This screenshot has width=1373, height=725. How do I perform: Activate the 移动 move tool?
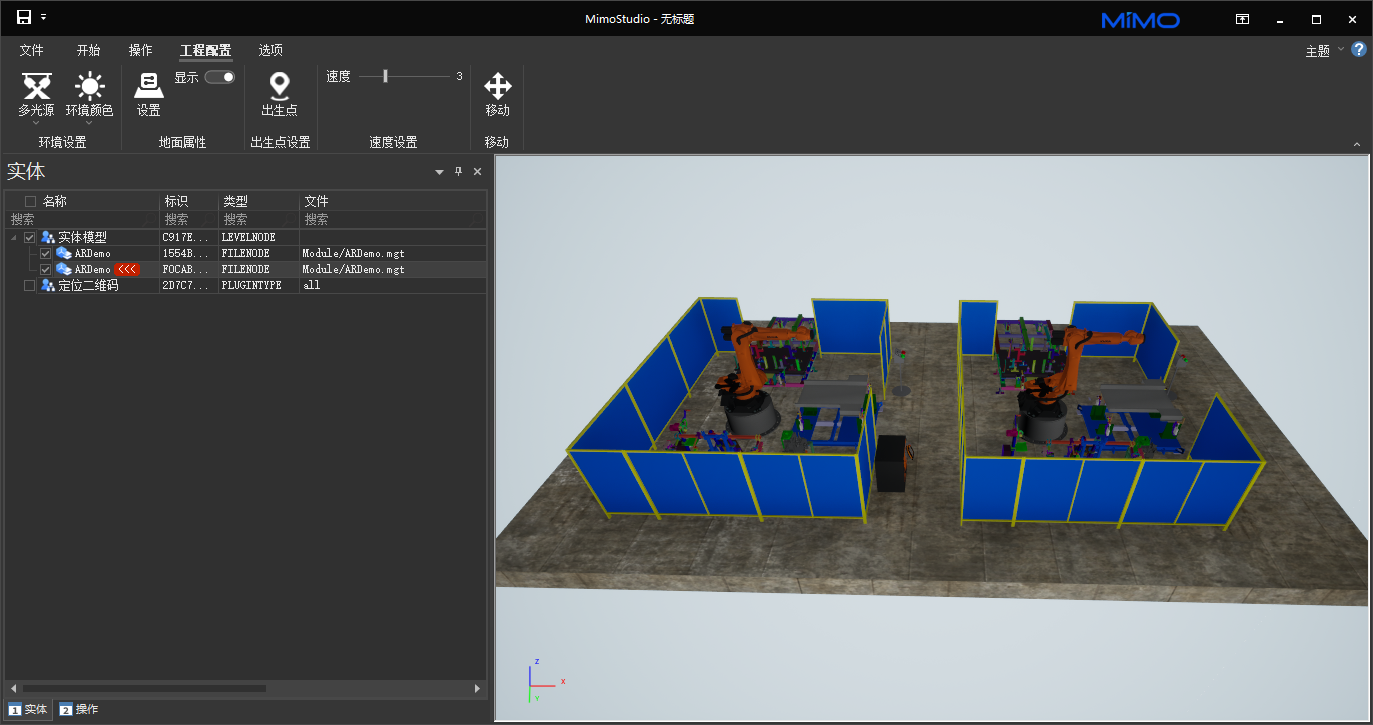(497, 88)
